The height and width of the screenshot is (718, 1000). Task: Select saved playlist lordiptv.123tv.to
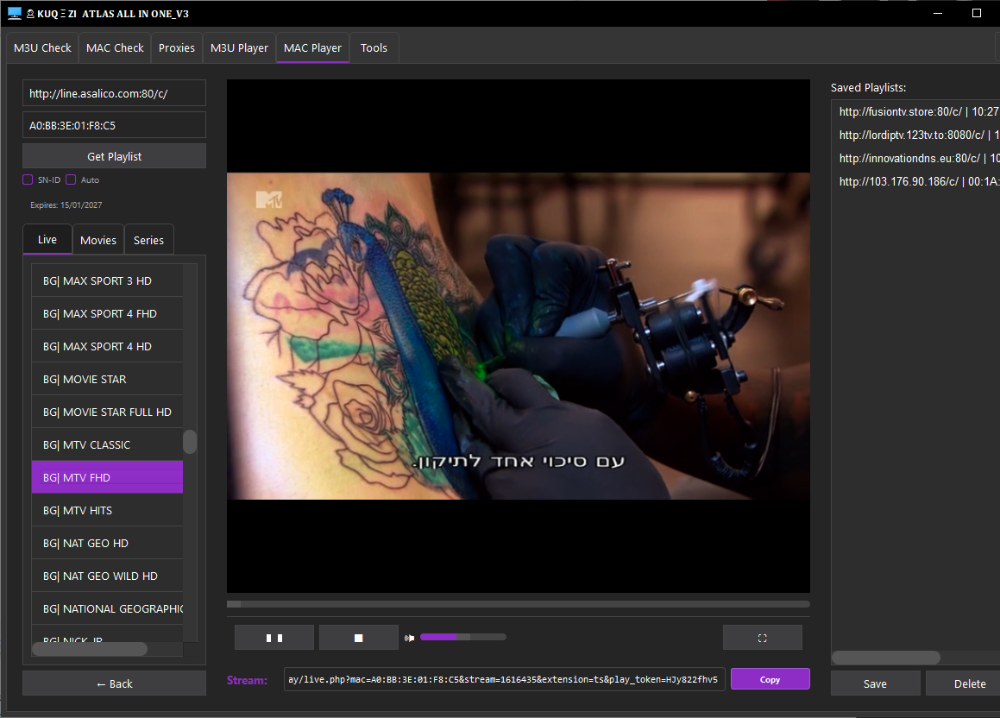(x=918, y=135)
